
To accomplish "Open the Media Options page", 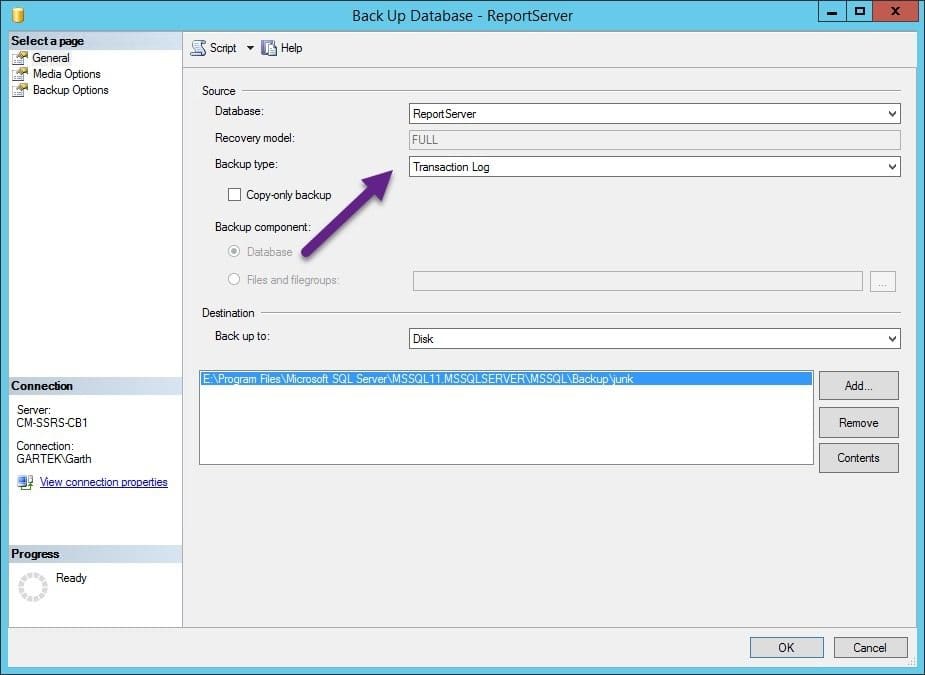I will pyautogui.click(x=67, y=74).
